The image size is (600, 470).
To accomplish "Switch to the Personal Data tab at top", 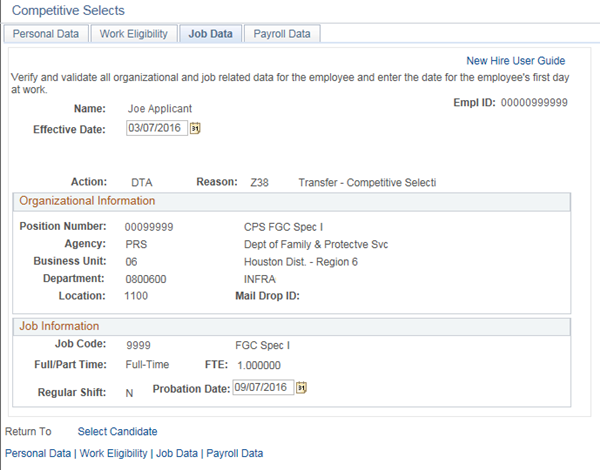I will (x=45, y=33).
